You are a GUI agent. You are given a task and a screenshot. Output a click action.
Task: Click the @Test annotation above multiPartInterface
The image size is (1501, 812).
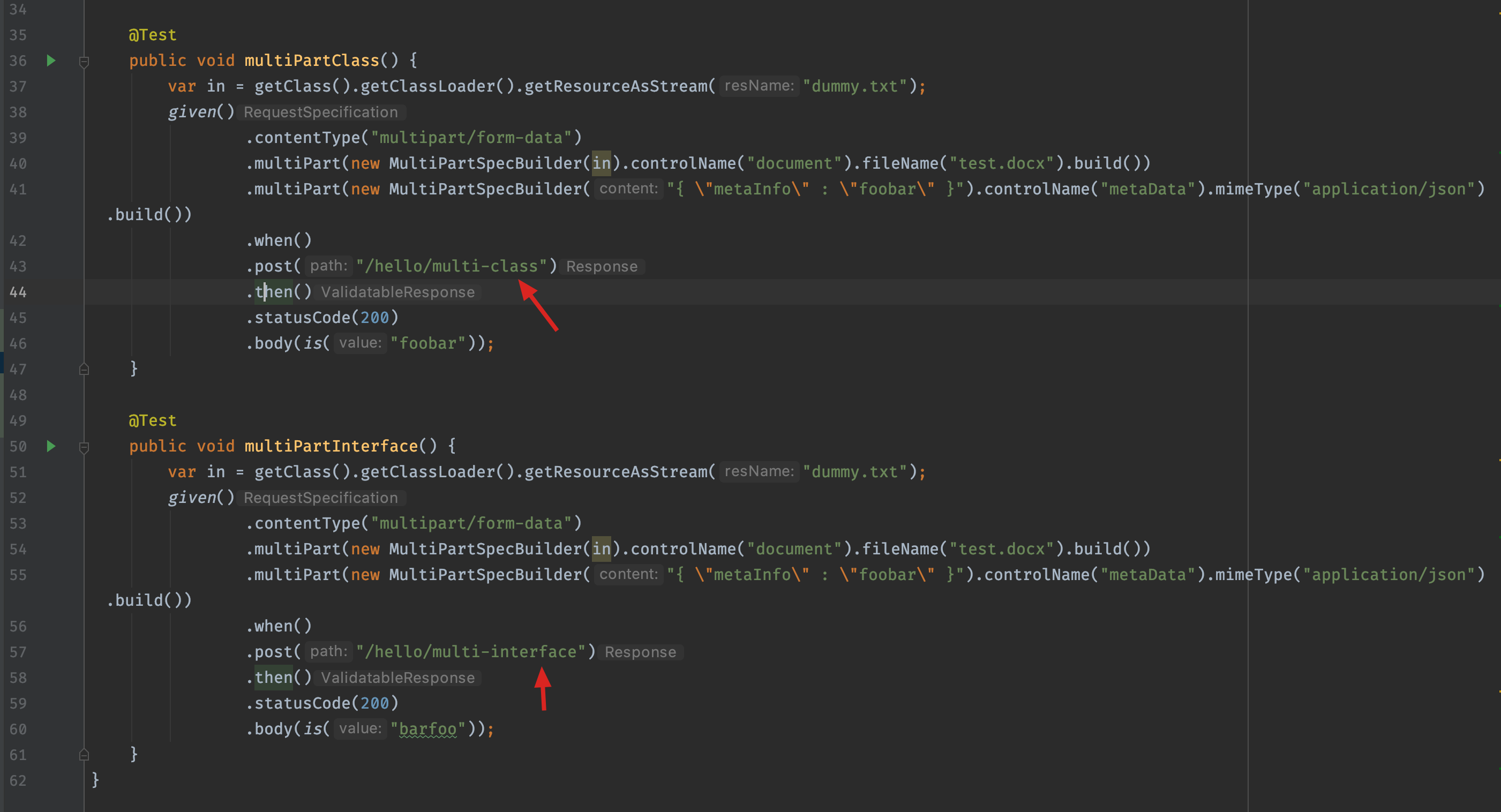152,420
